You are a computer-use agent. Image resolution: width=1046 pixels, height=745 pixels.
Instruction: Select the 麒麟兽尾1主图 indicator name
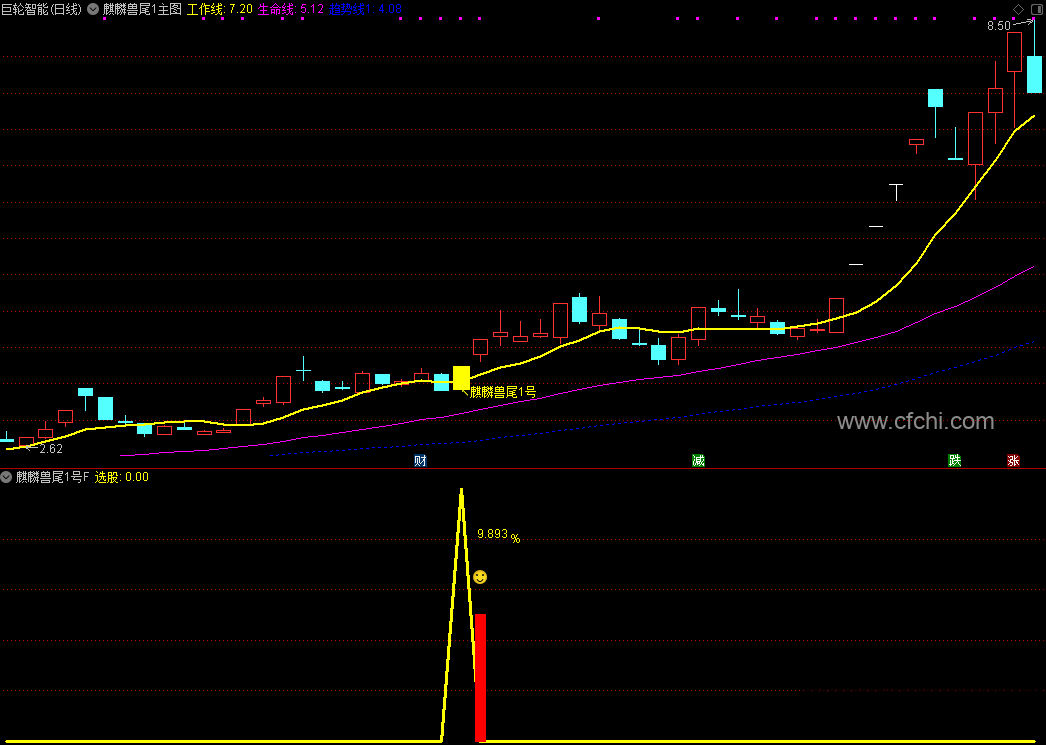point(141,9)
